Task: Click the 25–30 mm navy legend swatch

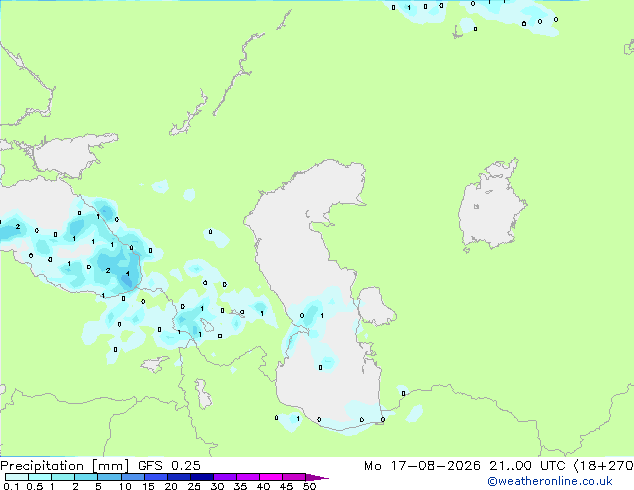Action: (201, 477)
